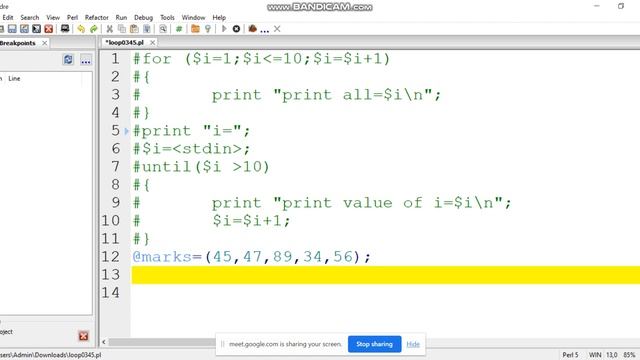This screenshot has width=640, height=360.
Task: Click the Find magnifier toolbar icon
Action: click(163, 29)
